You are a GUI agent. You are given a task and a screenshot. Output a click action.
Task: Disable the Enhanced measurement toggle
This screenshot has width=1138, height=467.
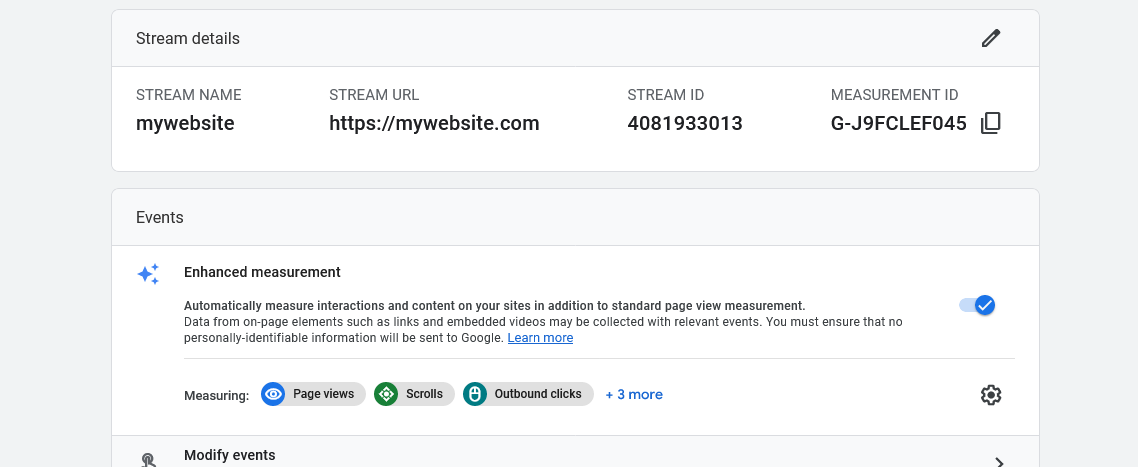977,305
